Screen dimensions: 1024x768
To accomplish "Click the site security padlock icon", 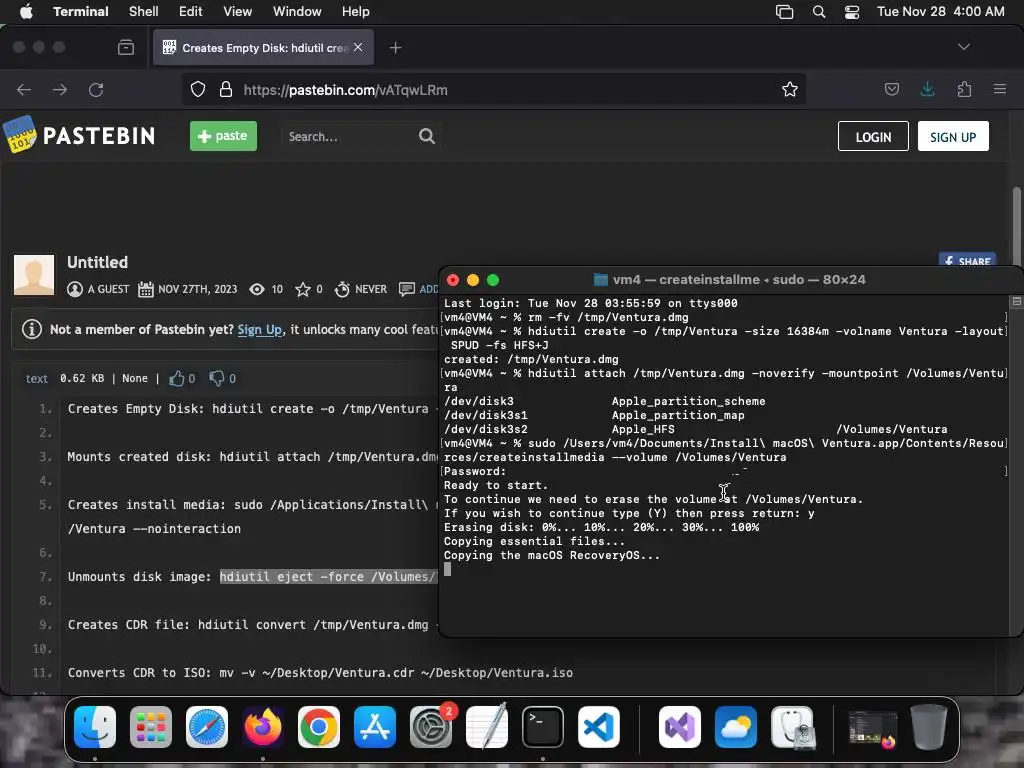I will 226,89.
